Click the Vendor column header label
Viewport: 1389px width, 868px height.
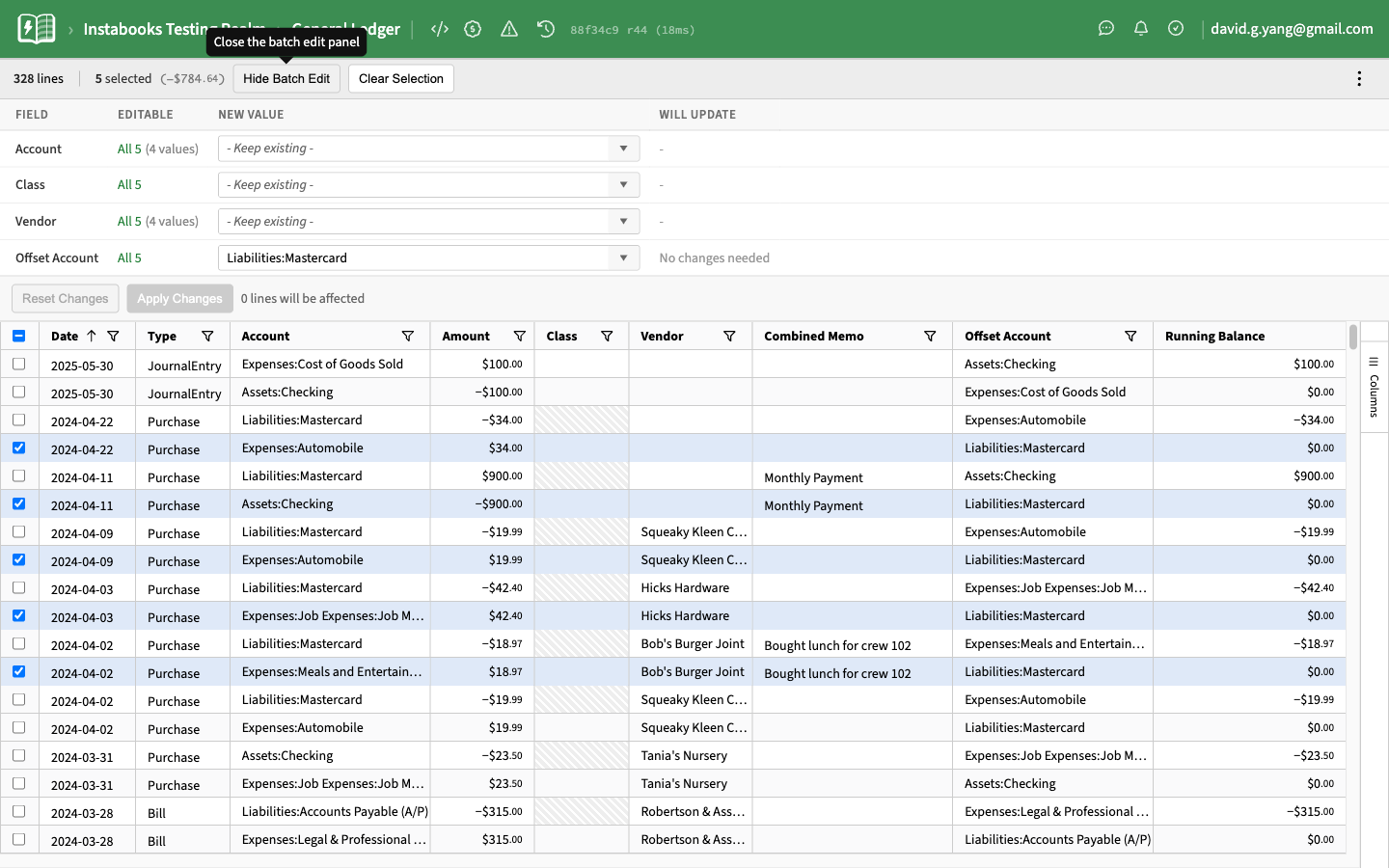(x=662, y=336)
